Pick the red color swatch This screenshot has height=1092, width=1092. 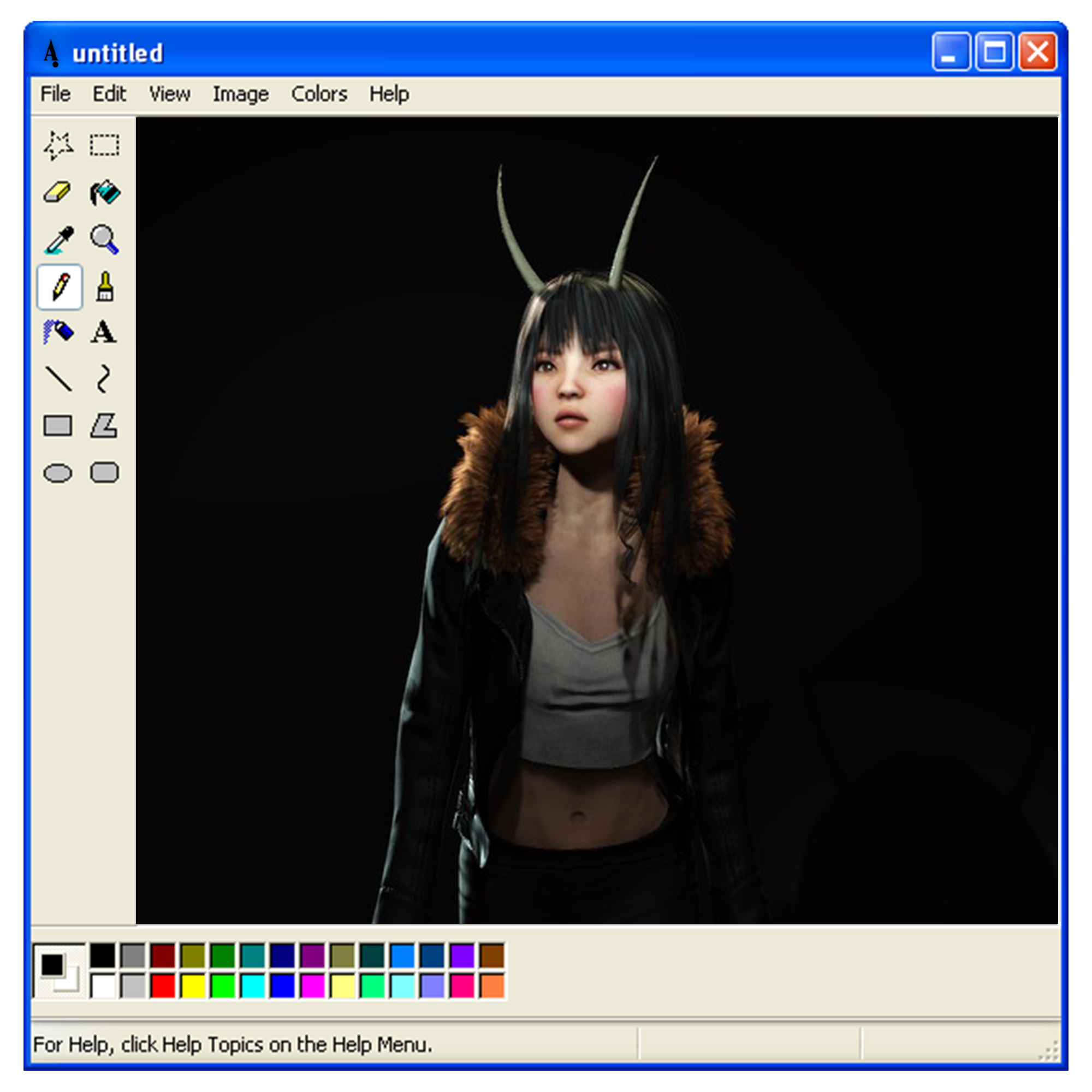[x=163, y=986]
